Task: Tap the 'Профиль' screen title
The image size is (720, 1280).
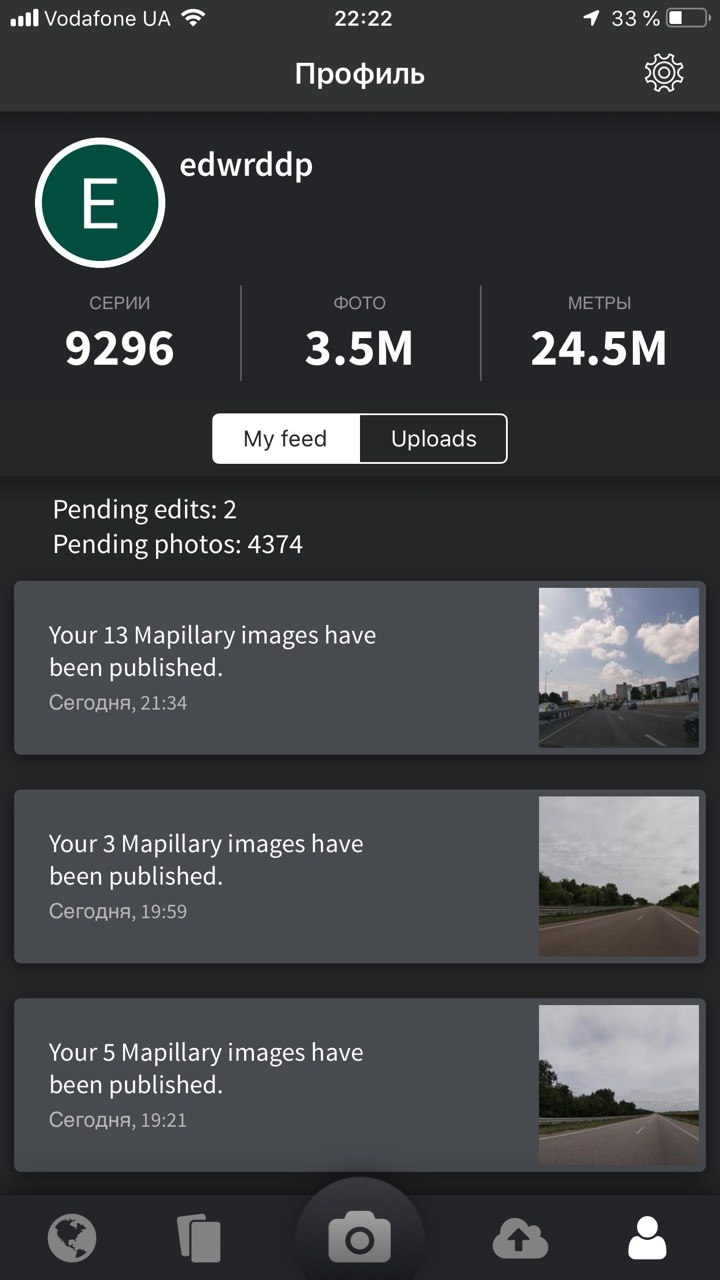Action: click(360, 74)
